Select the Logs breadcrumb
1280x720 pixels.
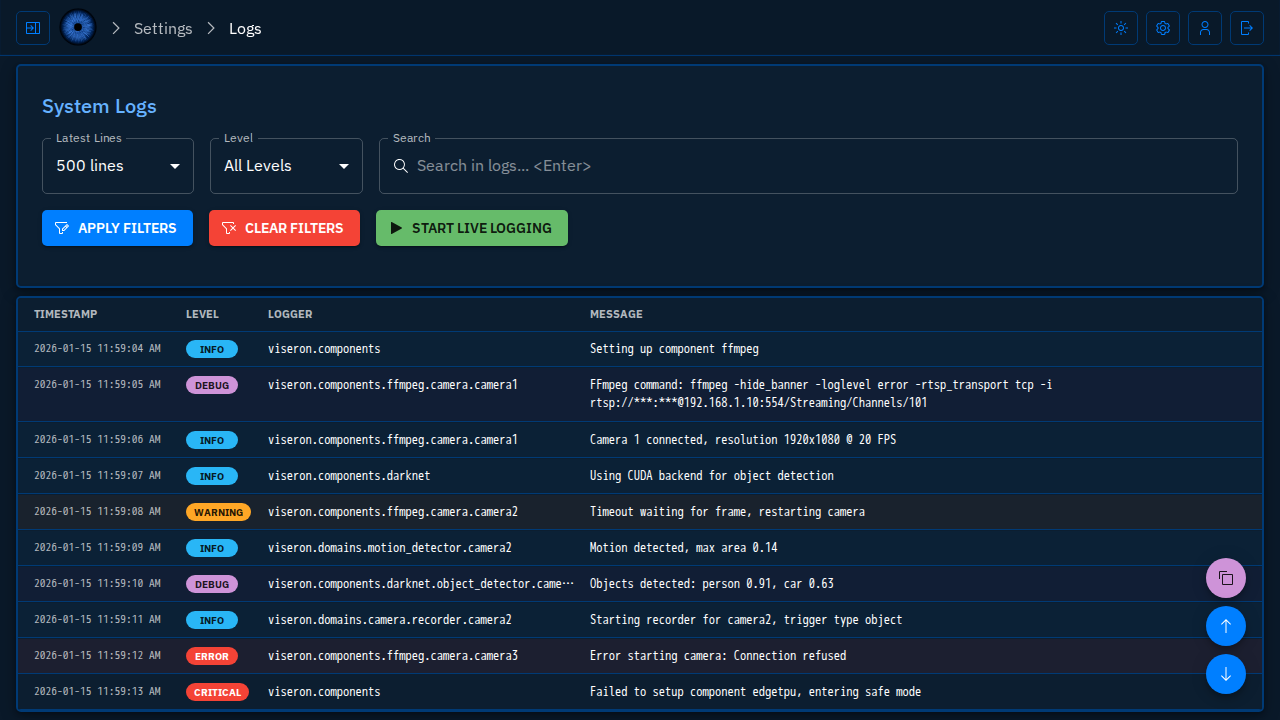(245, 28)
